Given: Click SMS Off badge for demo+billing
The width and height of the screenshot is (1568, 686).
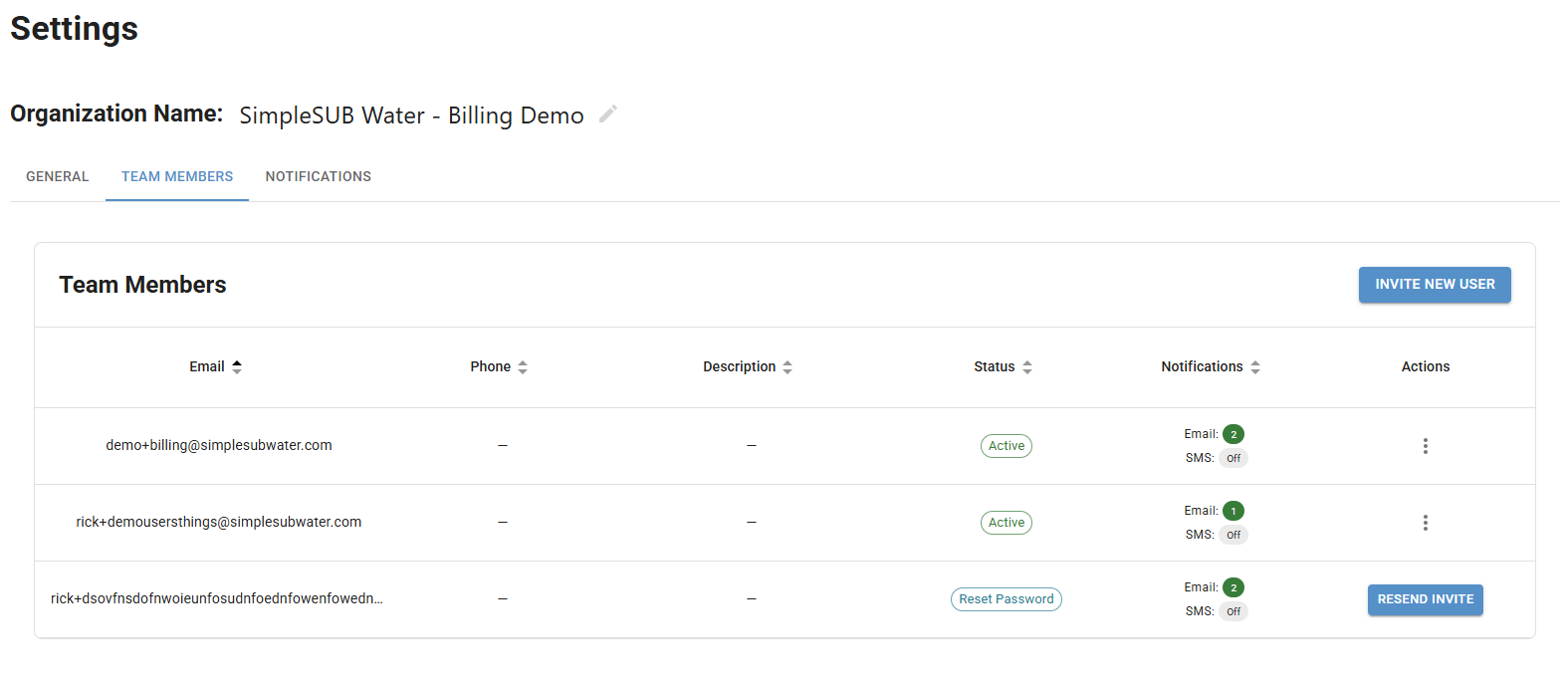Looking at the screenshot, I should coord(1233,458).
